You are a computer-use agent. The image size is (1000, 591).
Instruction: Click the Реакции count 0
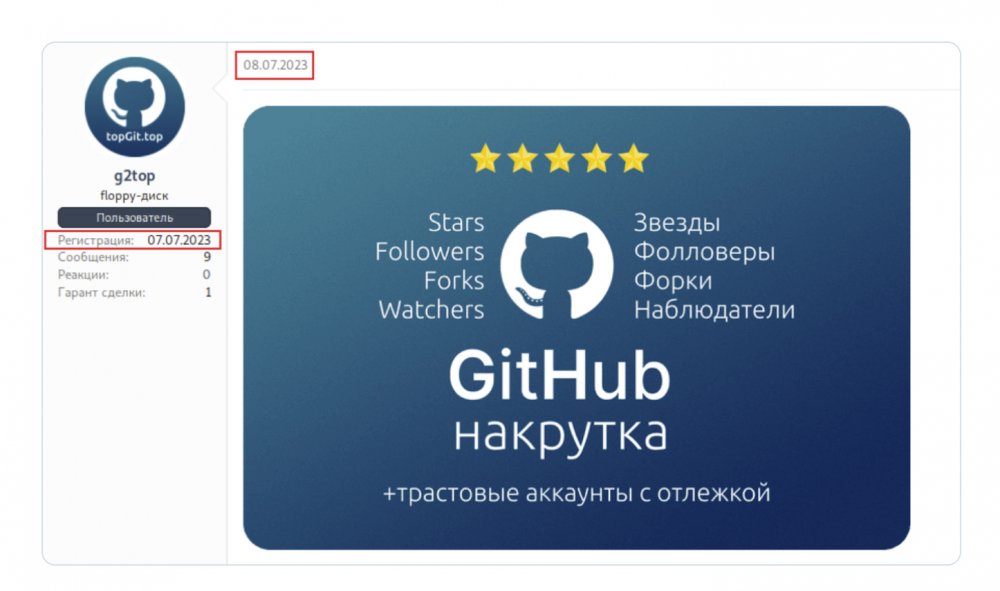pyautogui.click(x=207, y=275)
